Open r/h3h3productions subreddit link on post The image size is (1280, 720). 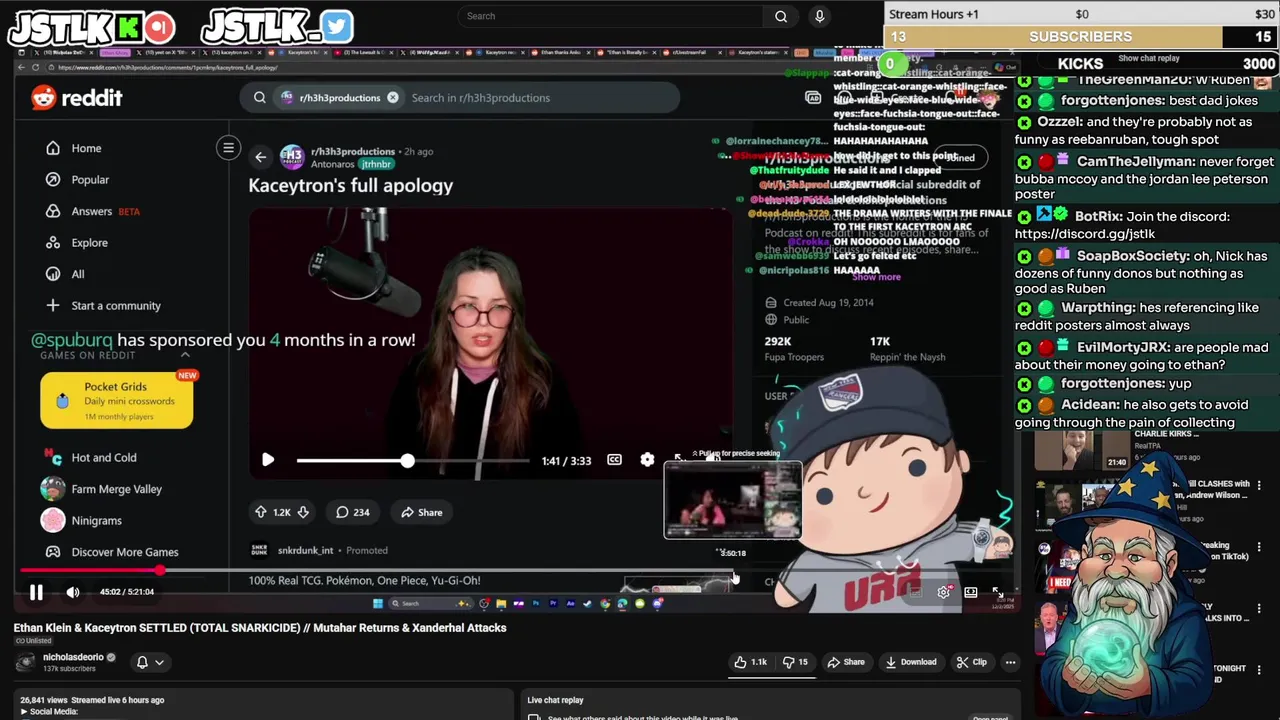352,151
